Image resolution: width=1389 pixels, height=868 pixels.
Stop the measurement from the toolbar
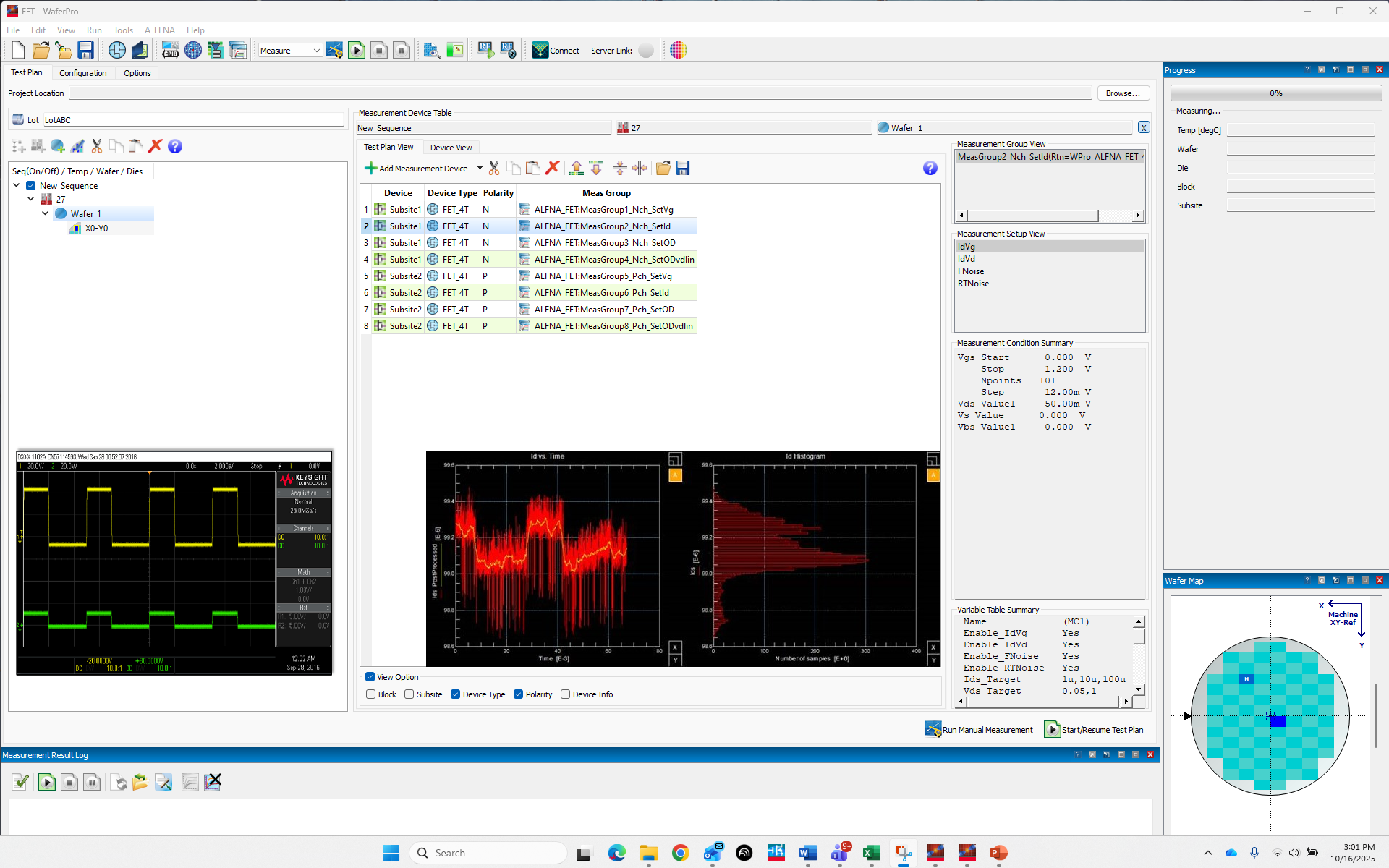379,50
